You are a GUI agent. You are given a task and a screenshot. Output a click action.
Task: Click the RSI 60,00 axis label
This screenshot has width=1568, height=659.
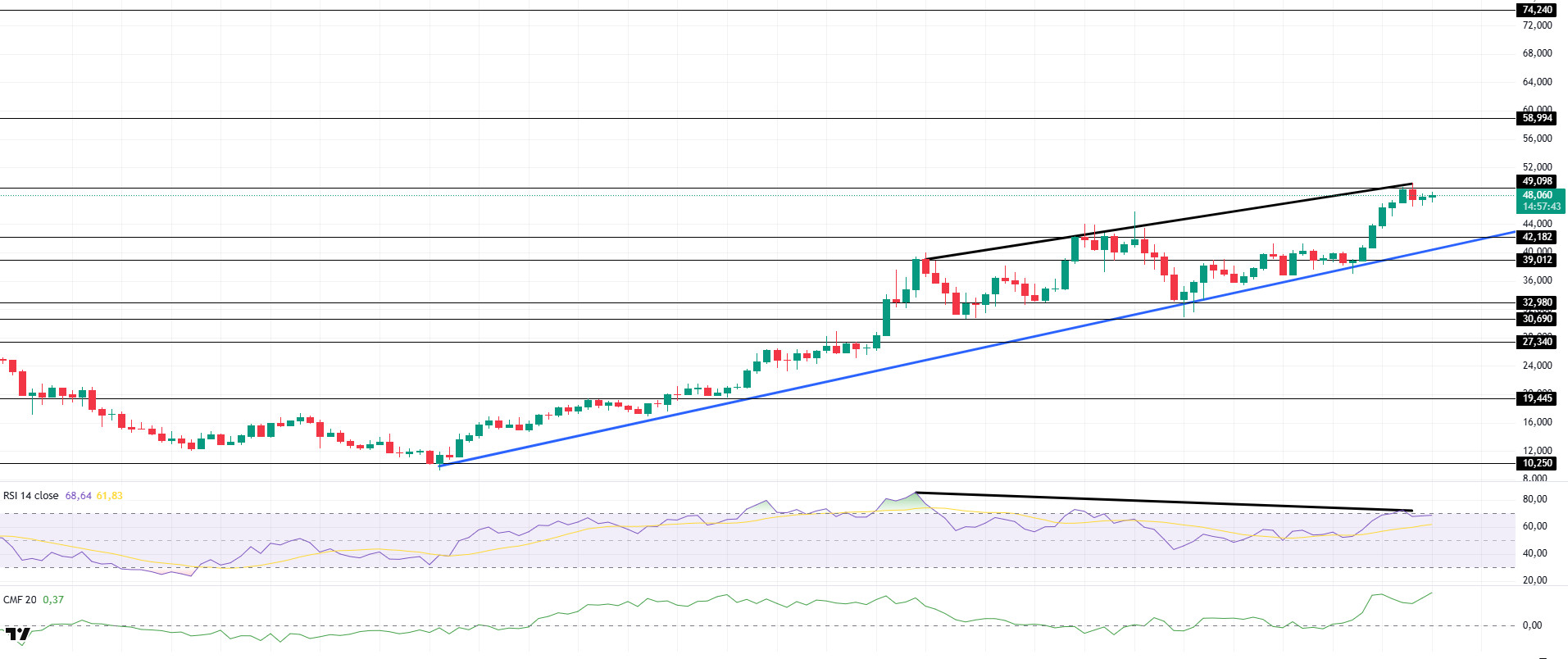(1534, 526)
